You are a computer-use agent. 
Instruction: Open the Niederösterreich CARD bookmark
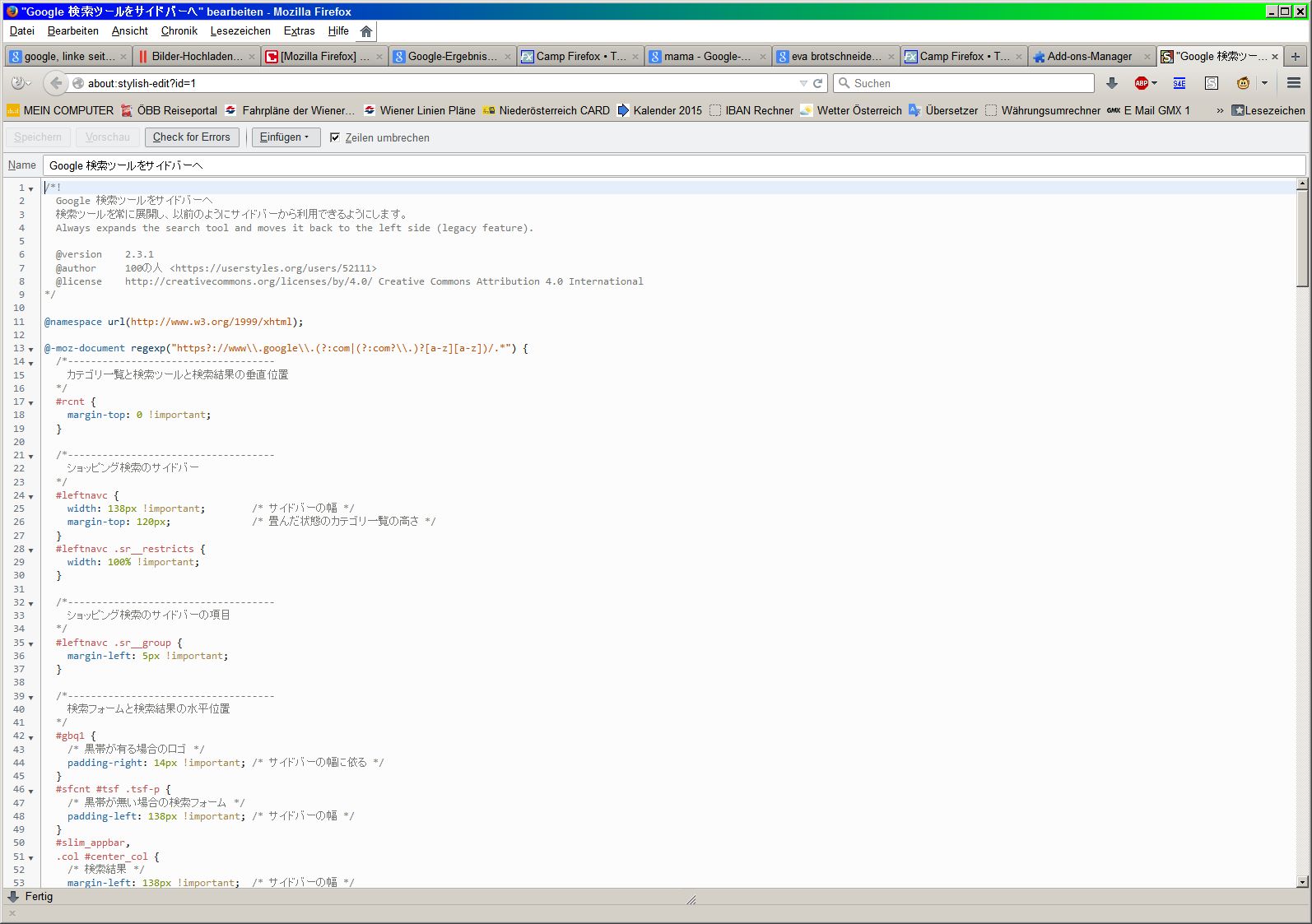(x=547, y=110)
